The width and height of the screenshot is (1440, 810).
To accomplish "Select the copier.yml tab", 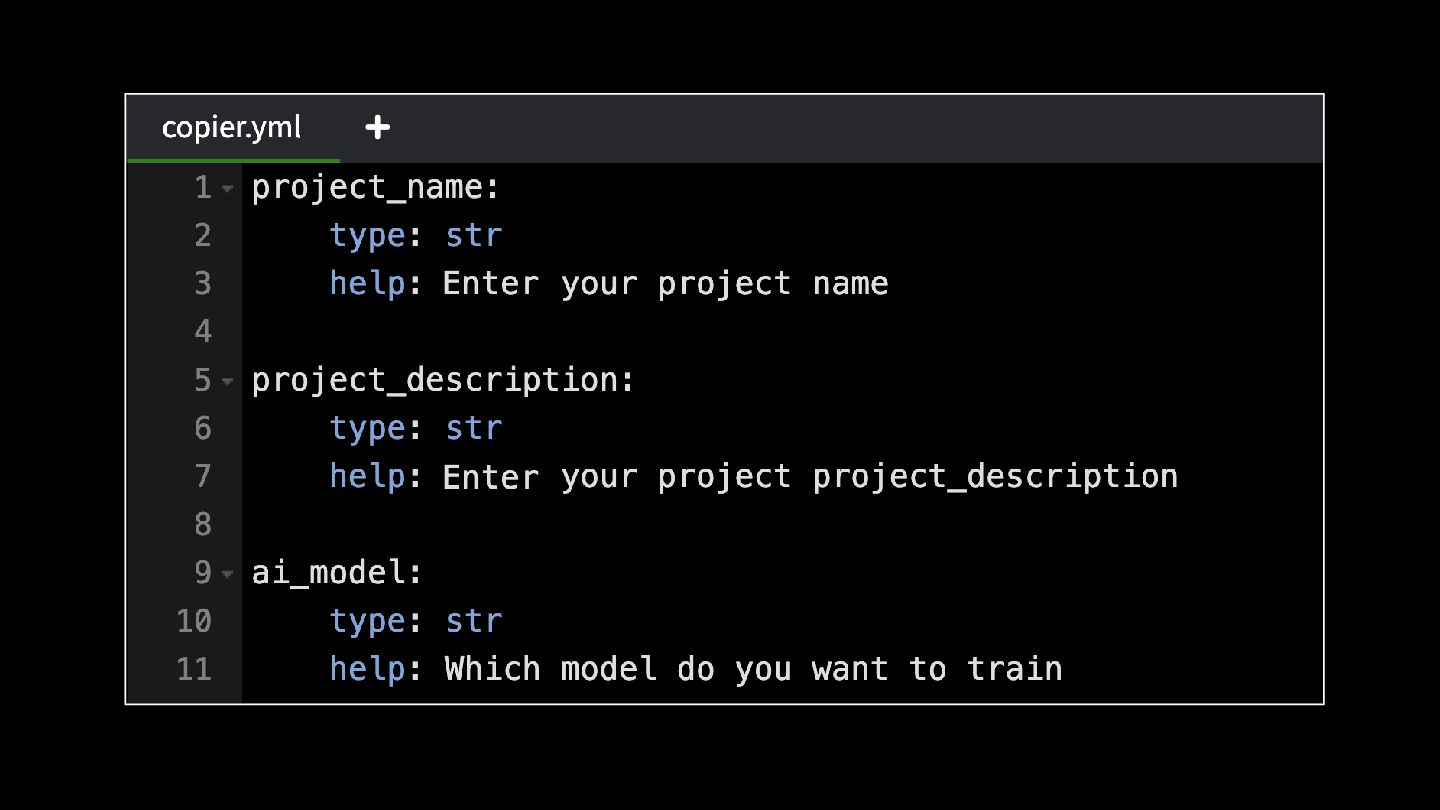I will 232,128.
